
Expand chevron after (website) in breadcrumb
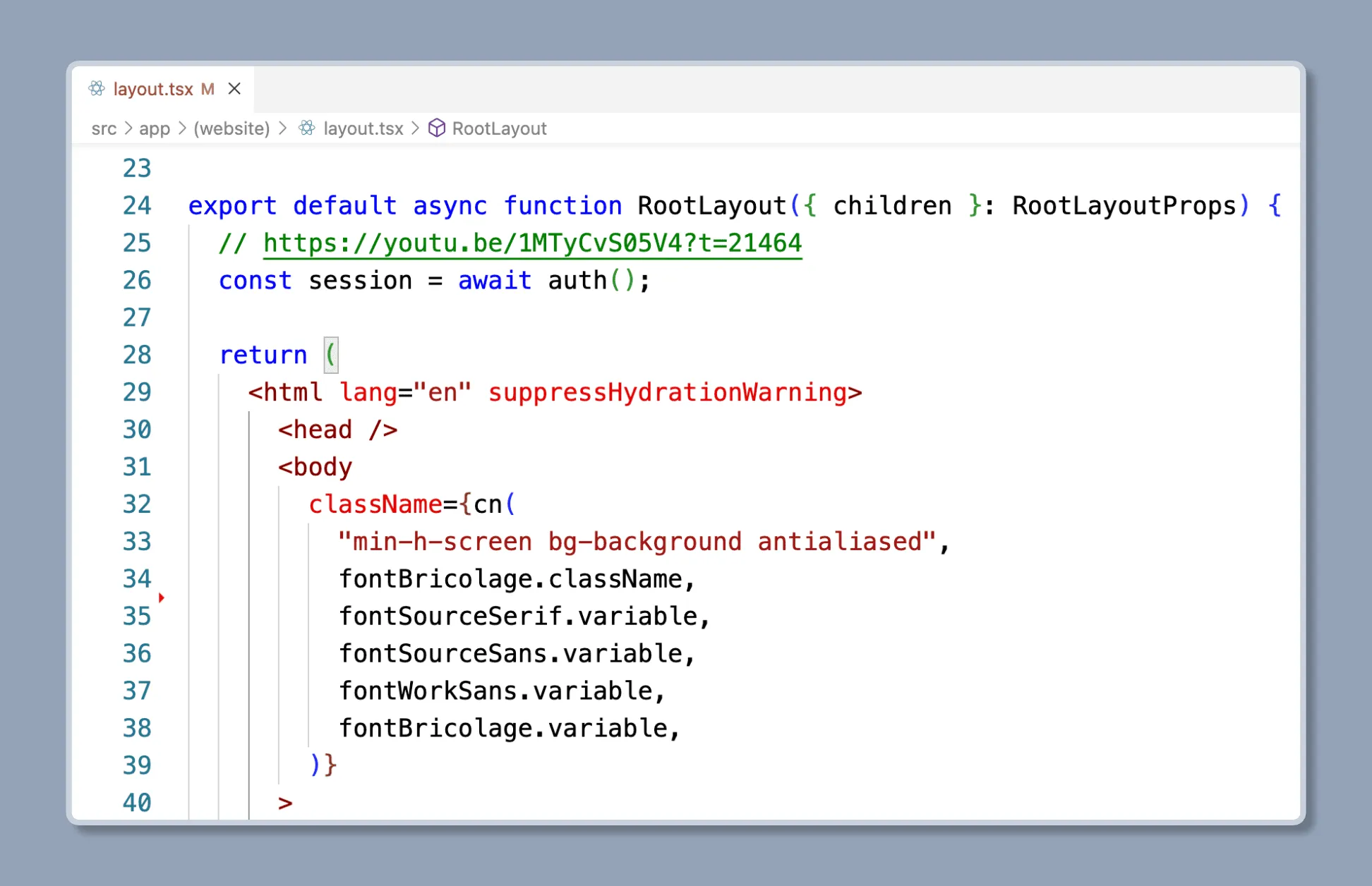click(282, 128)
